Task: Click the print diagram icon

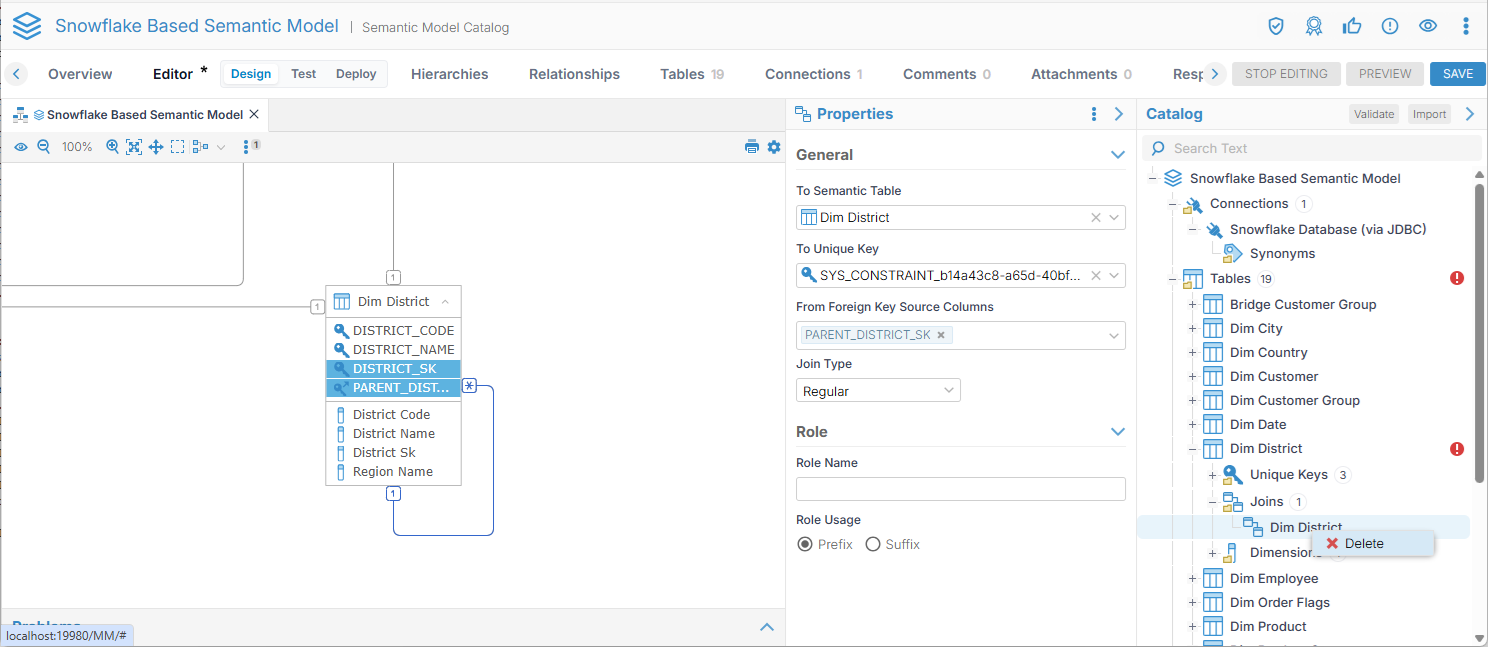Action: pos(752,147)
